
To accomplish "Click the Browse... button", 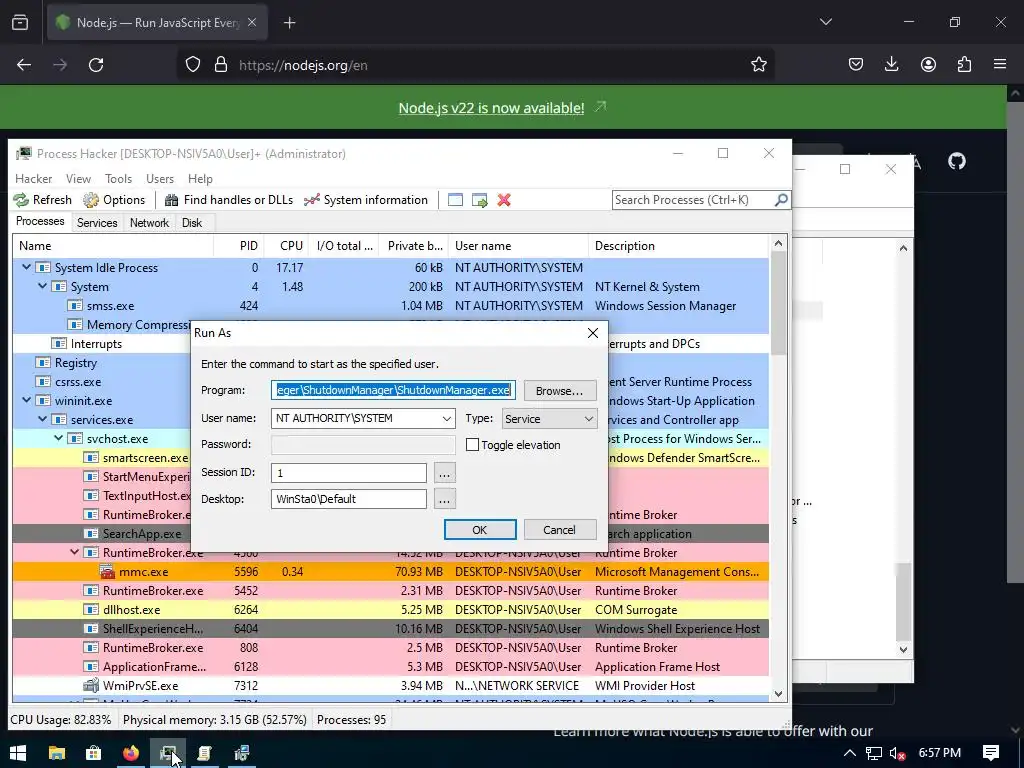I will (x=560, y=391).
